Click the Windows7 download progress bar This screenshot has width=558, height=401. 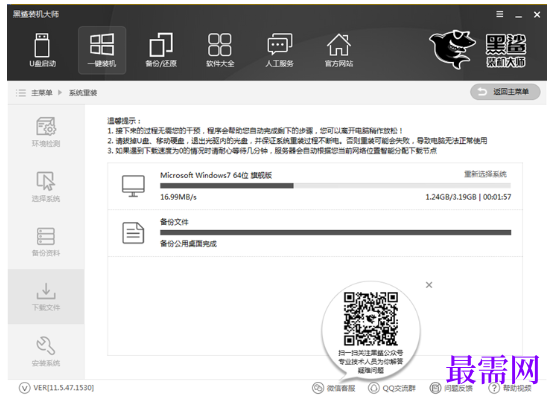(x=335, y=186)
